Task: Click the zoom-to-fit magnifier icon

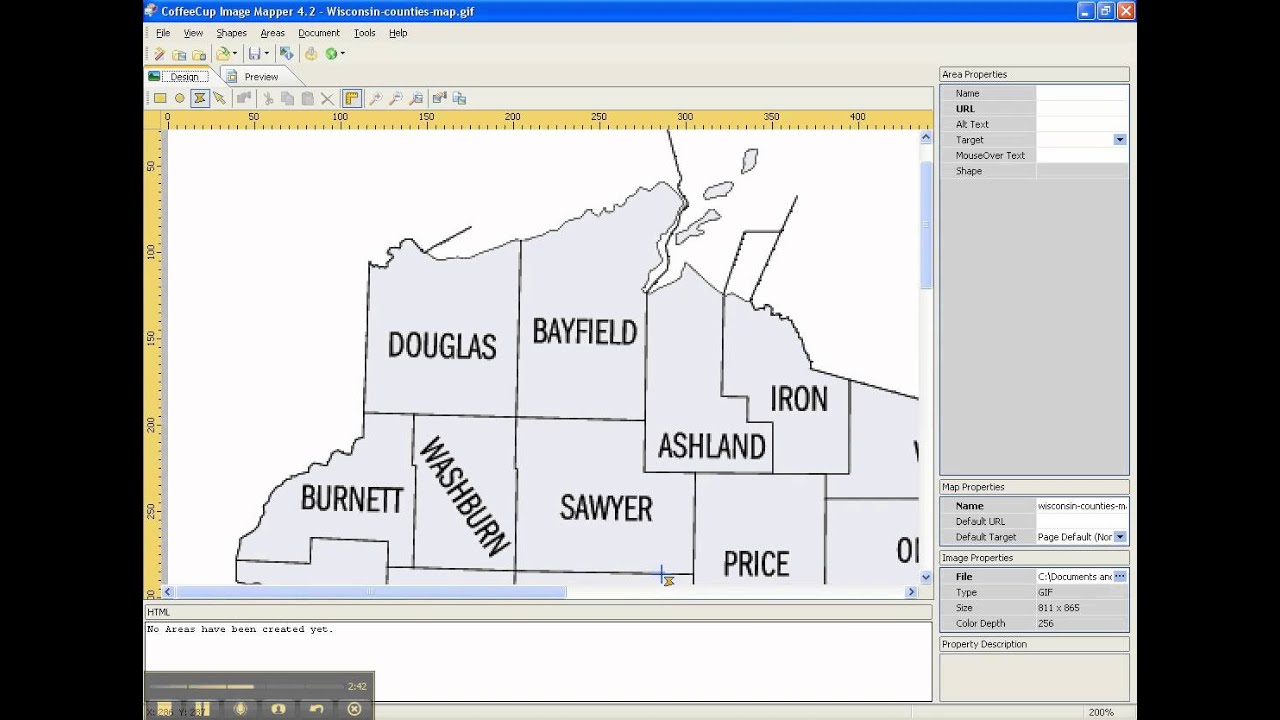Action: pyautogui.click(x=416, y=98)
